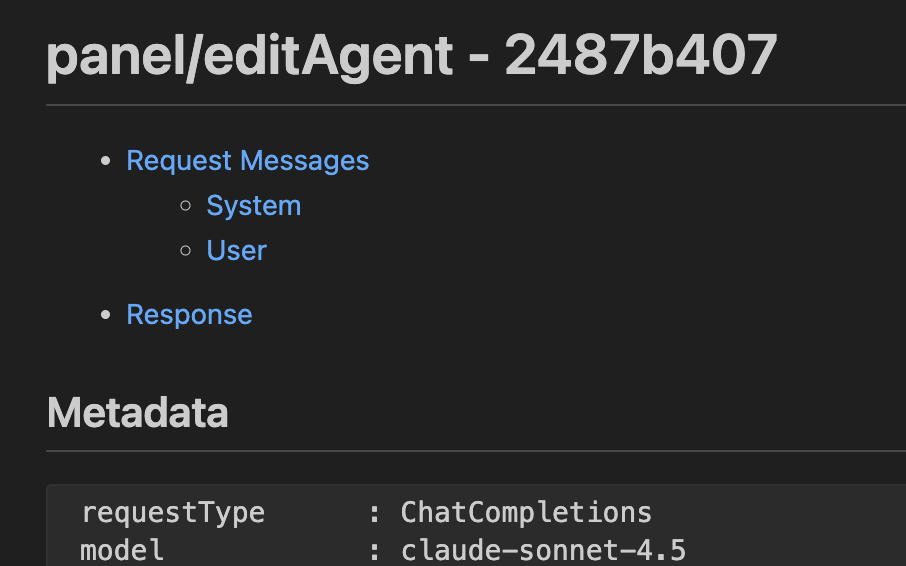This screenshot has width=906, height=566.
Task: Click the colon after requestType
Action: (x=374, y=514)
